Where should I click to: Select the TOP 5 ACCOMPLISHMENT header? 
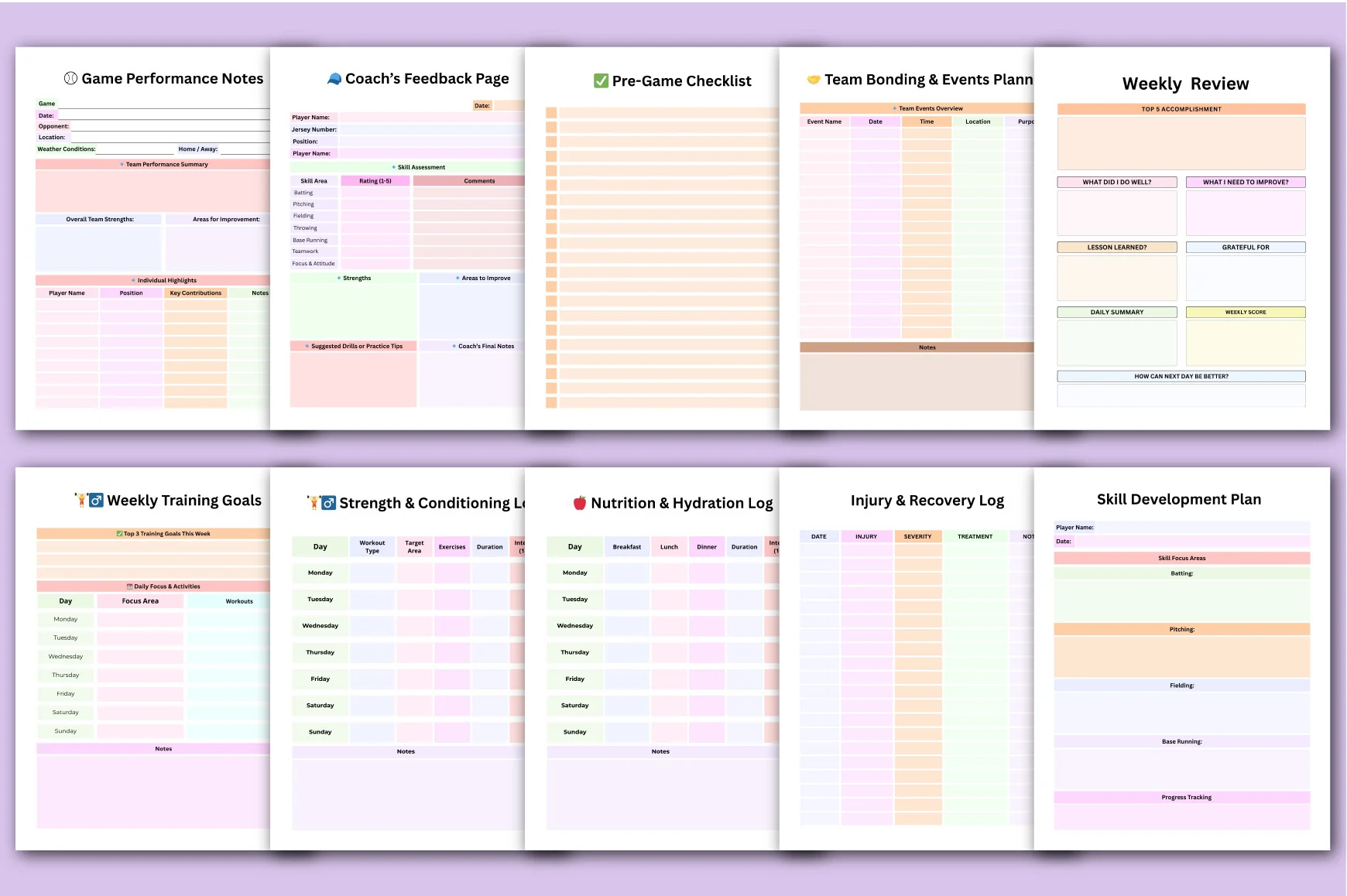[x=1181, y=109]
